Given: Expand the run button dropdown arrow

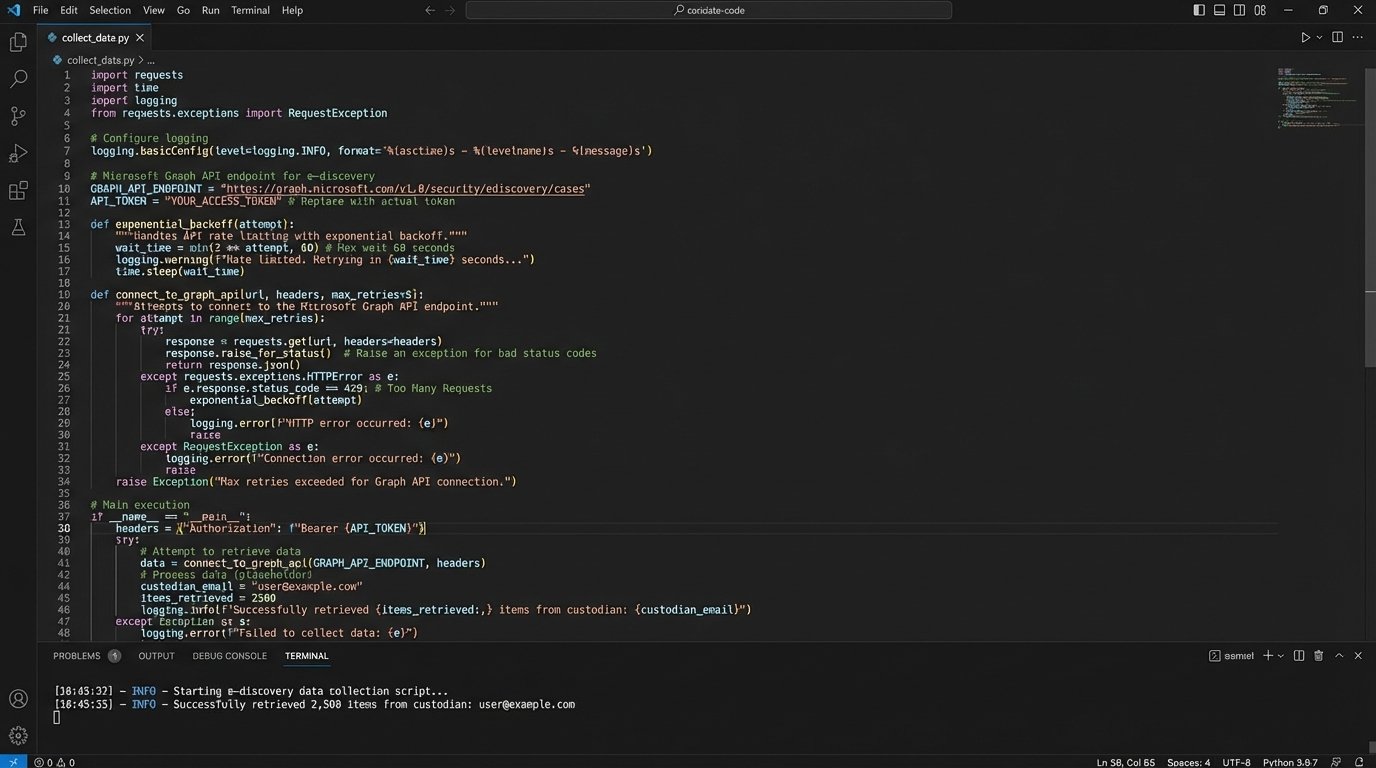Looking at the screenshot, I should (1319, 37).
